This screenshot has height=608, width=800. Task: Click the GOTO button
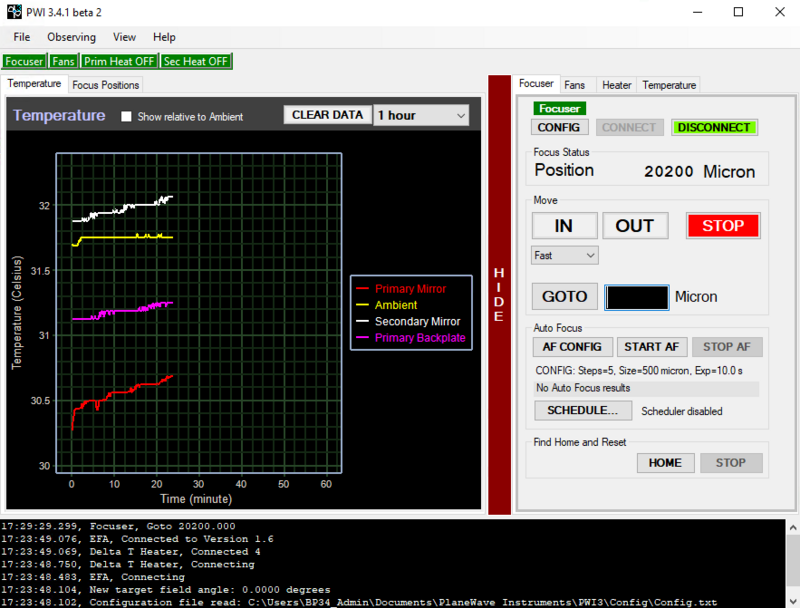tap(565, 297)
